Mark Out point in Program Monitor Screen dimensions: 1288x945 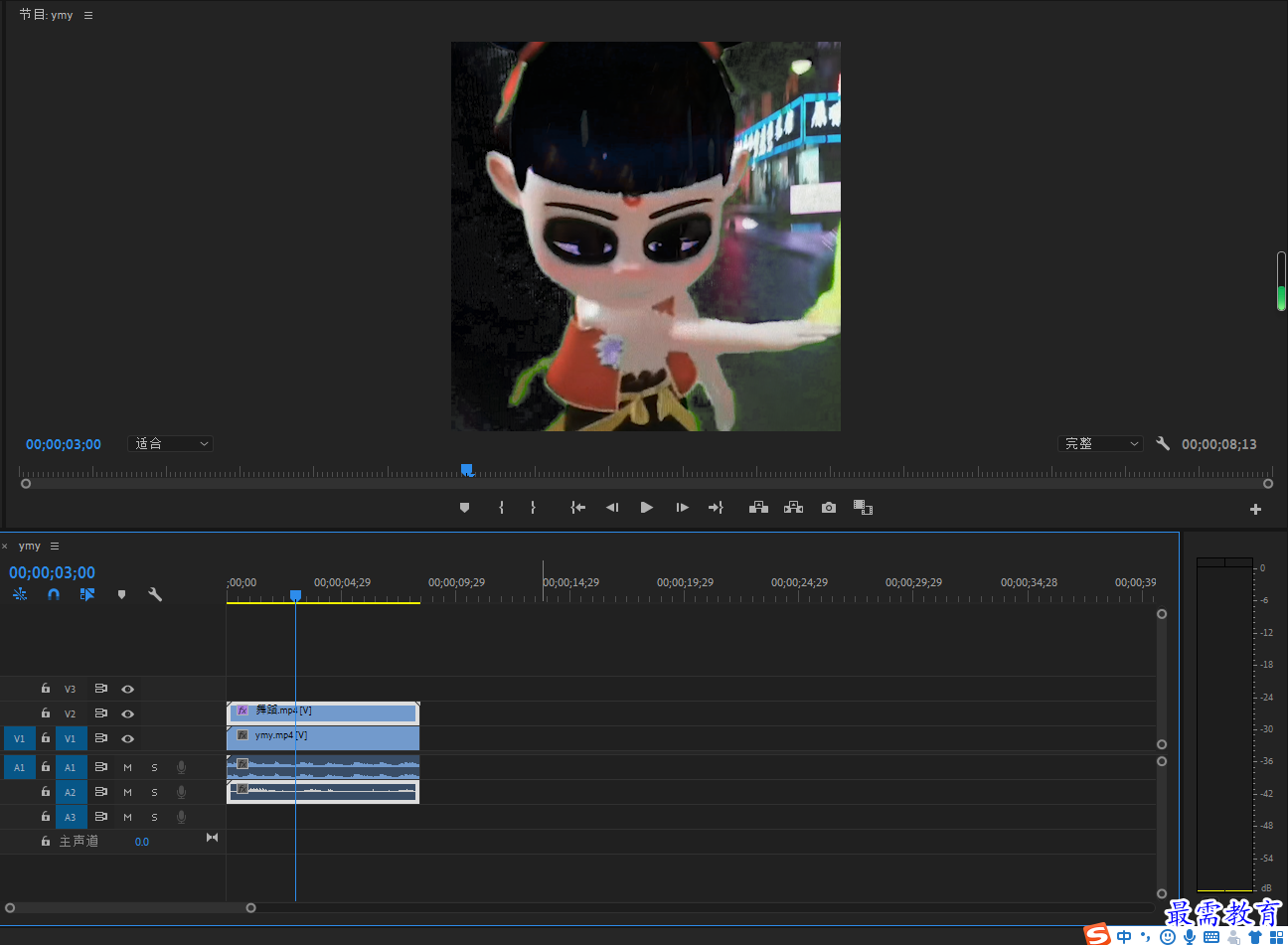(534, 508)
